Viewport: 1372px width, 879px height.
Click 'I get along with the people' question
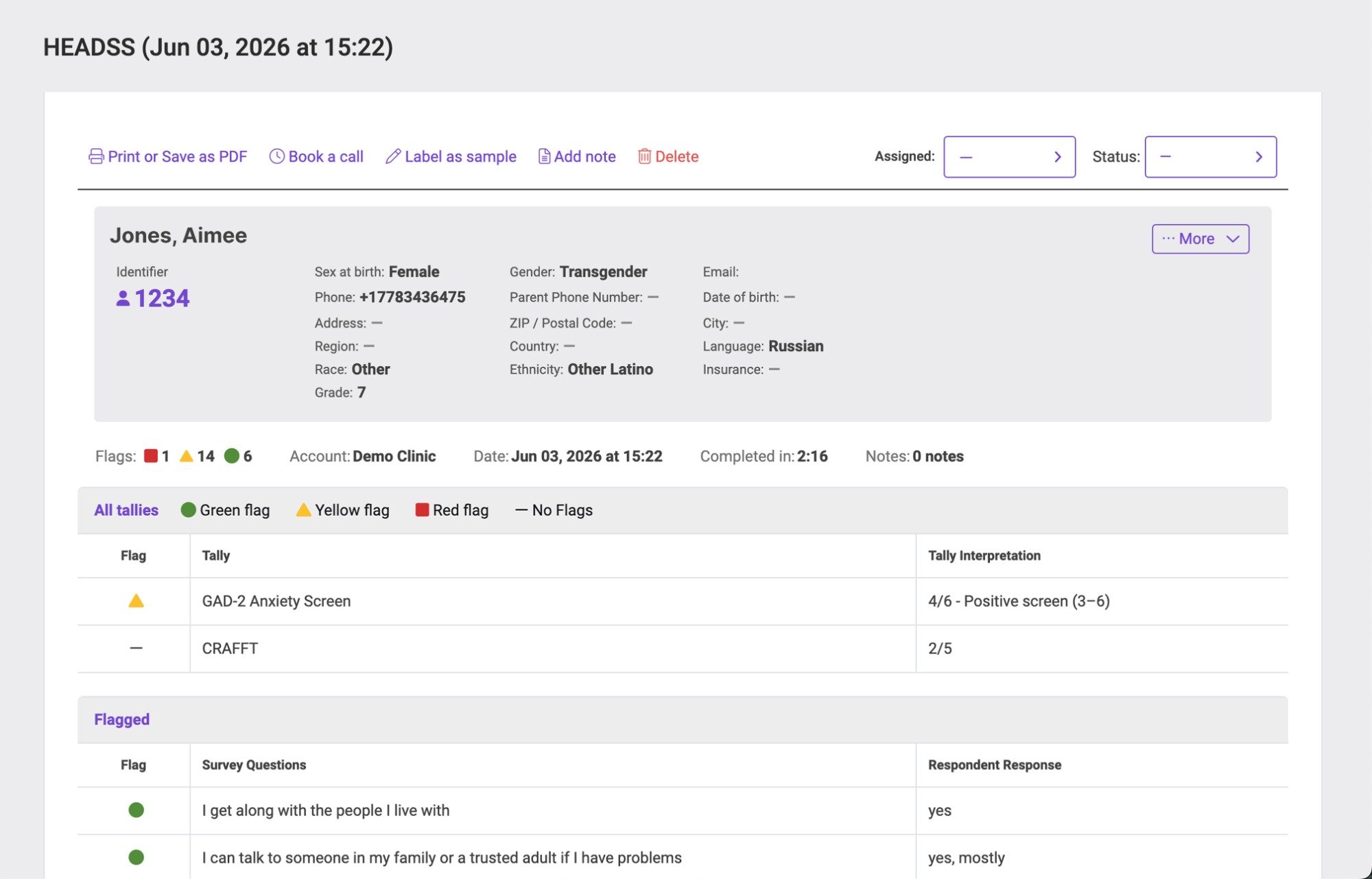pos(326,810)
